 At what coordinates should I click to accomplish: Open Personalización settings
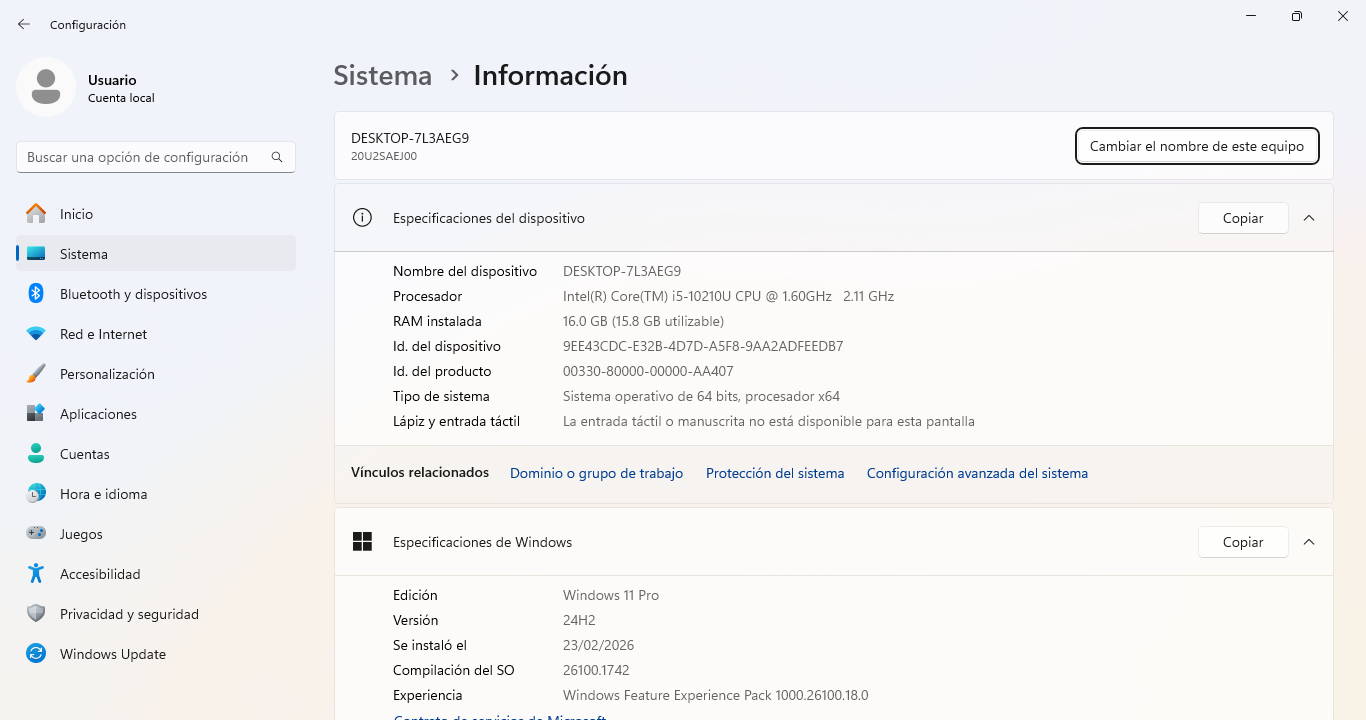[156, 374]
